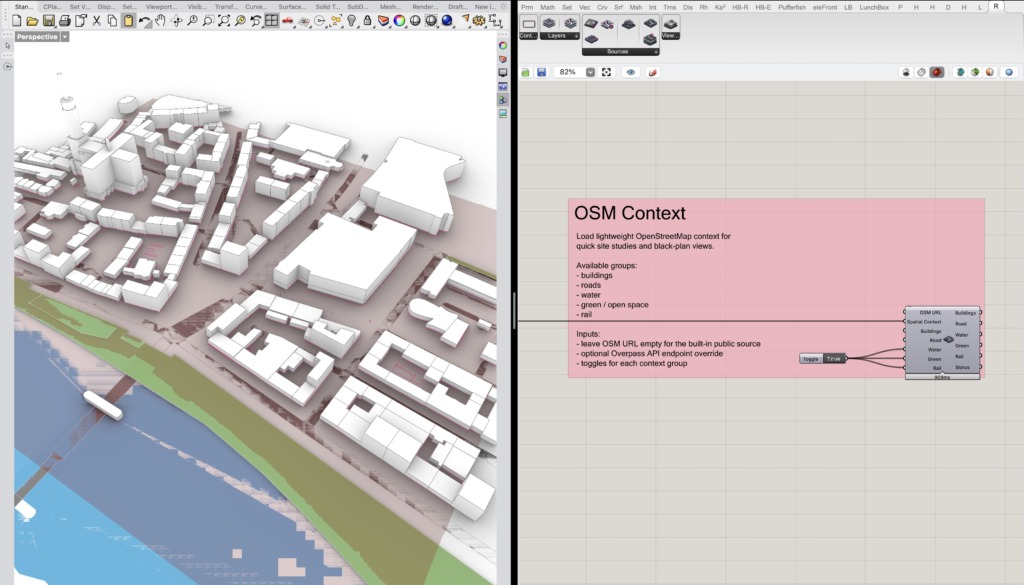Enable the wireframe preview mode icon

tap(921, 72)
